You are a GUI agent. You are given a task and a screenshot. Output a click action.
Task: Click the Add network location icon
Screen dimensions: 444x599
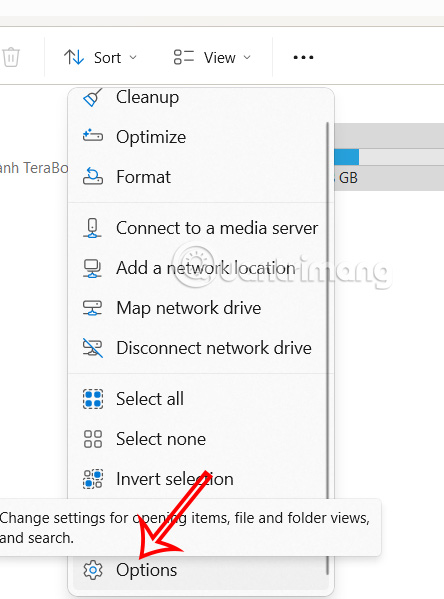click(x=92, y=268)
